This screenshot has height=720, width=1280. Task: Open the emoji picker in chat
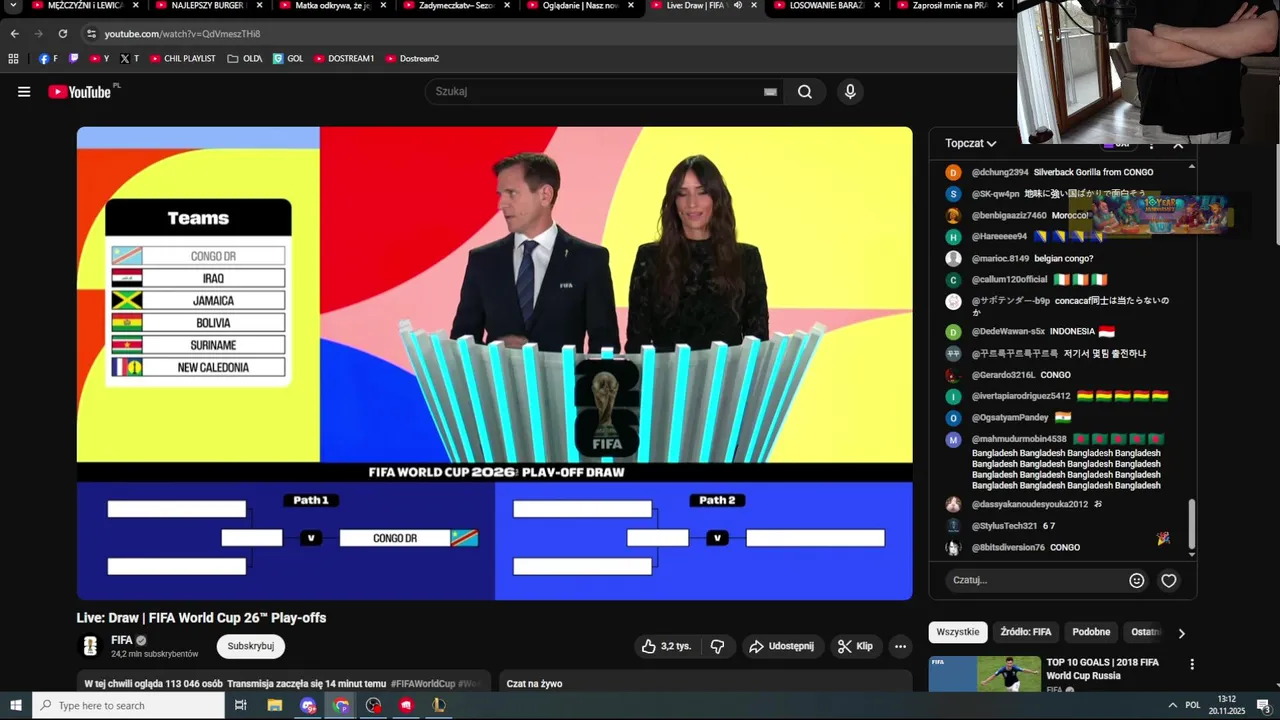pos(1137,580)
